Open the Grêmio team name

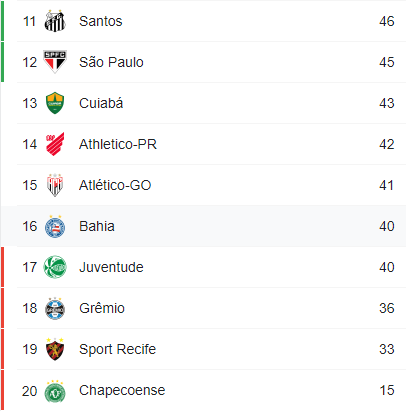[102, 308]
